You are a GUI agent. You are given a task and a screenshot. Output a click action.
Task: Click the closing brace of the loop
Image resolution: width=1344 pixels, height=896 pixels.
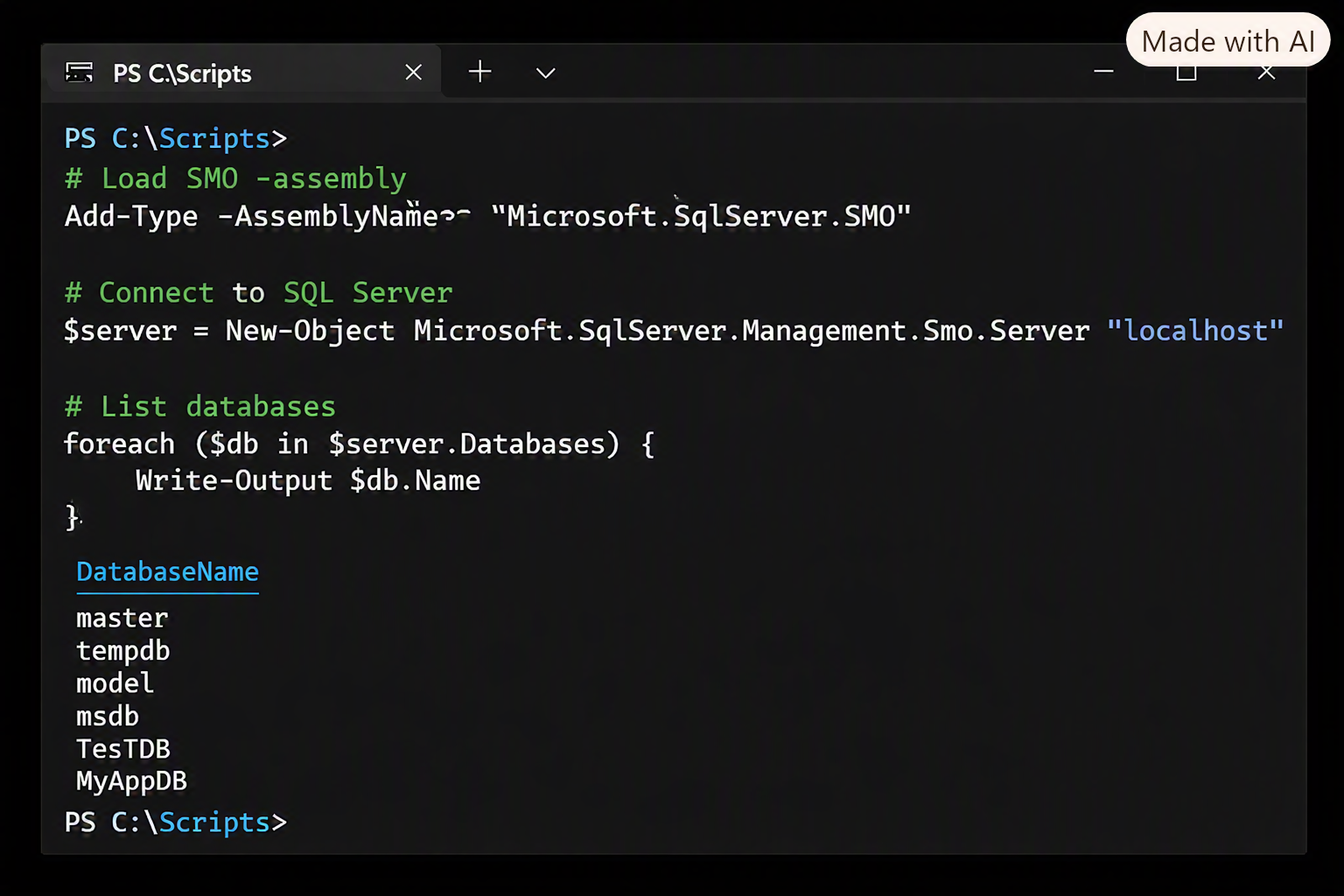point(72,517)
